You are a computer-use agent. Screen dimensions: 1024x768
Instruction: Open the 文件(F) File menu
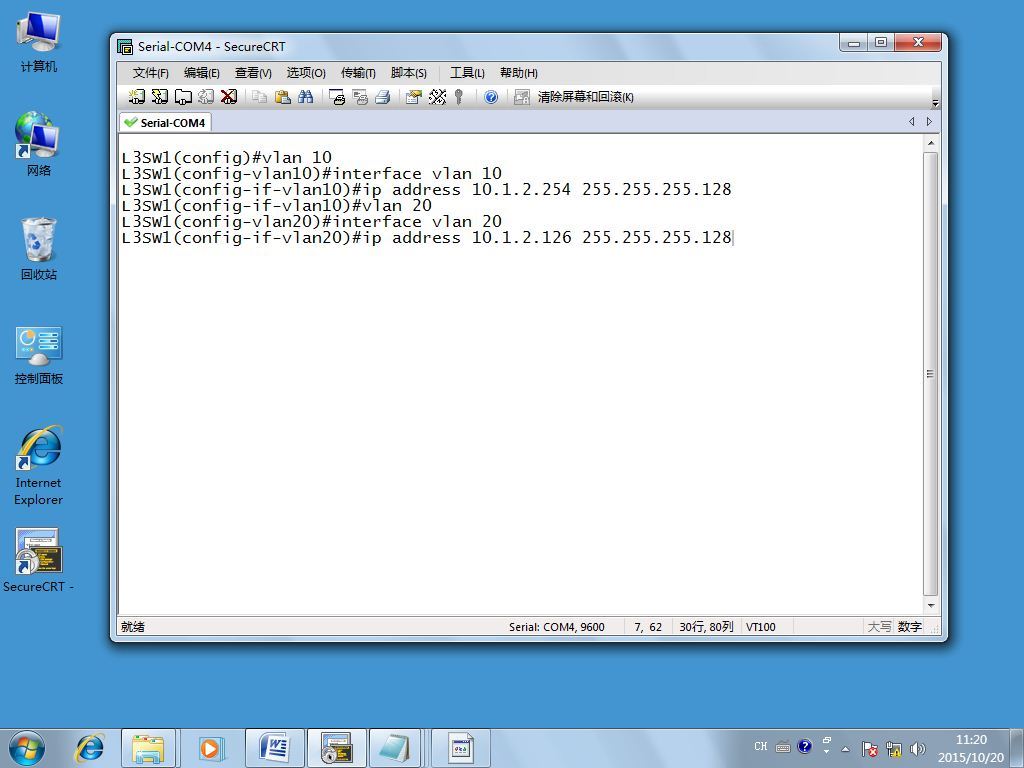[150, 72]
